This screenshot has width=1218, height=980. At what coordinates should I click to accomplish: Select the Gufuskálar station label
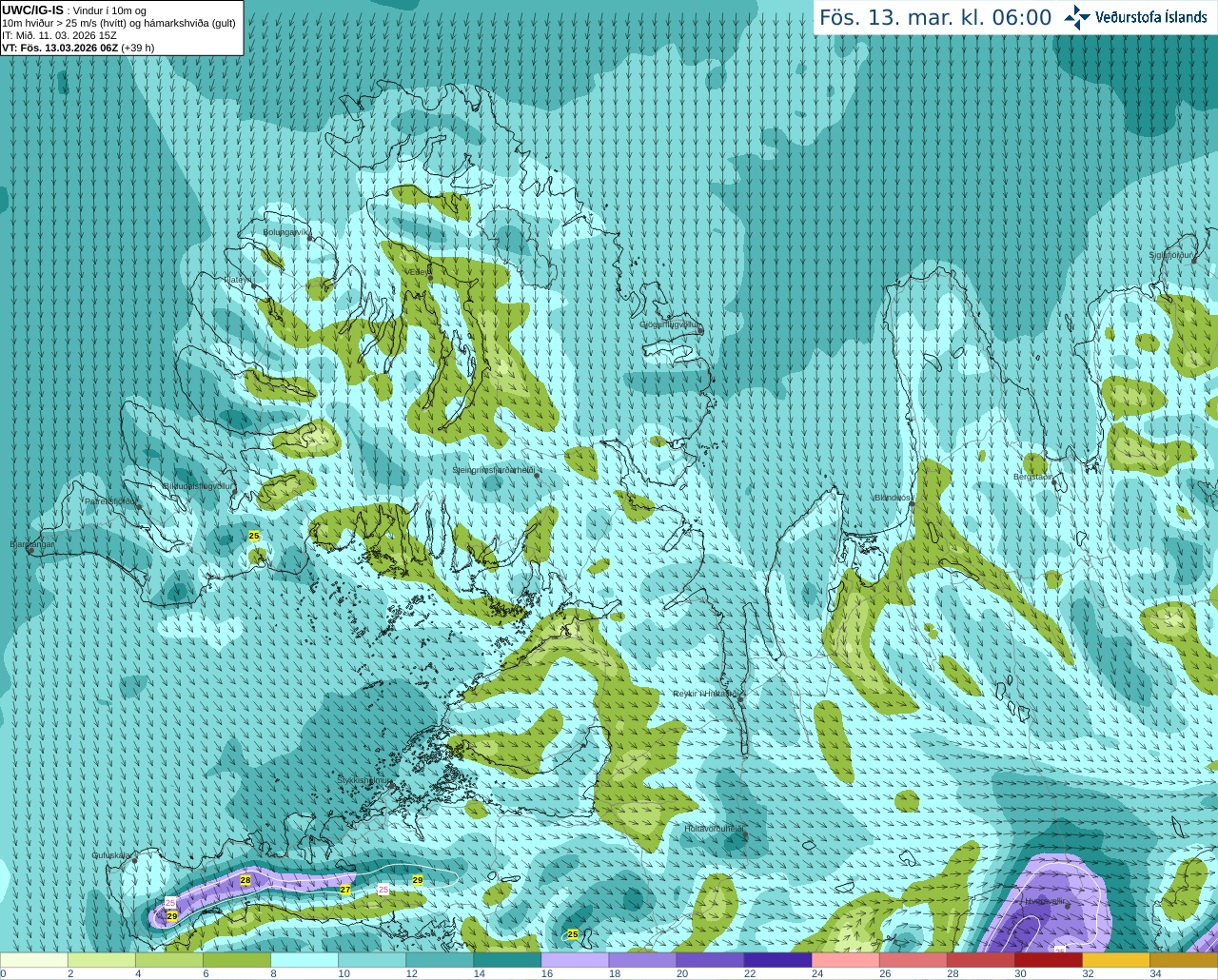pyautogui.click(x=111, y=855)
